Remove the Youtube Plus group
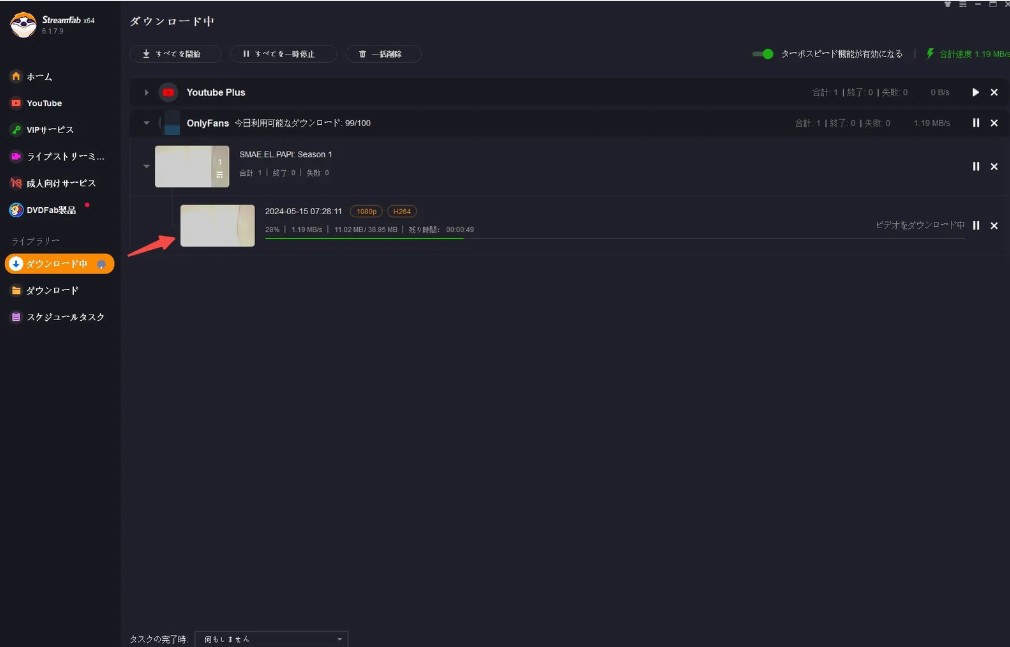 point(994,93)
